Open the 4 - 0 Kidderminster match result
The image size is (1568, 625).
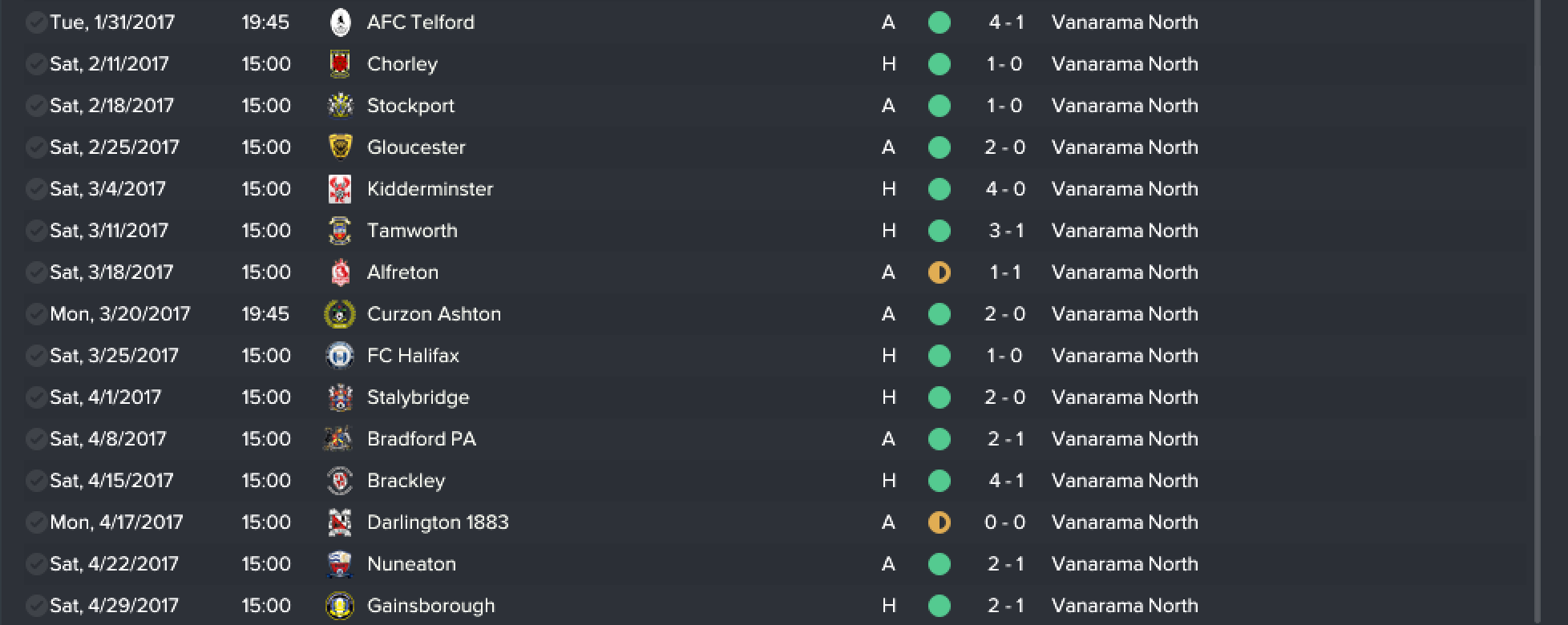[x=1005, y=189]
